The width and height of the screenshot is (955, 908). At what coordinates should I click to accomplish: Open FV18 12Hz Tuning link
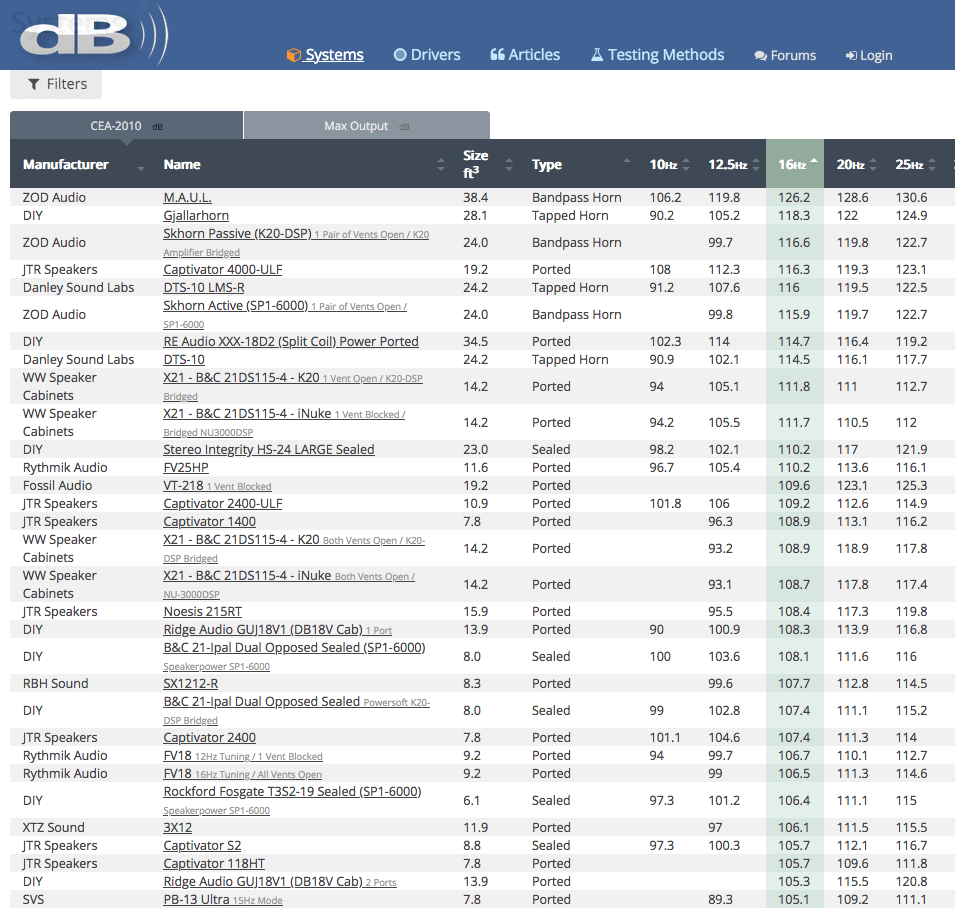(243, 756)
